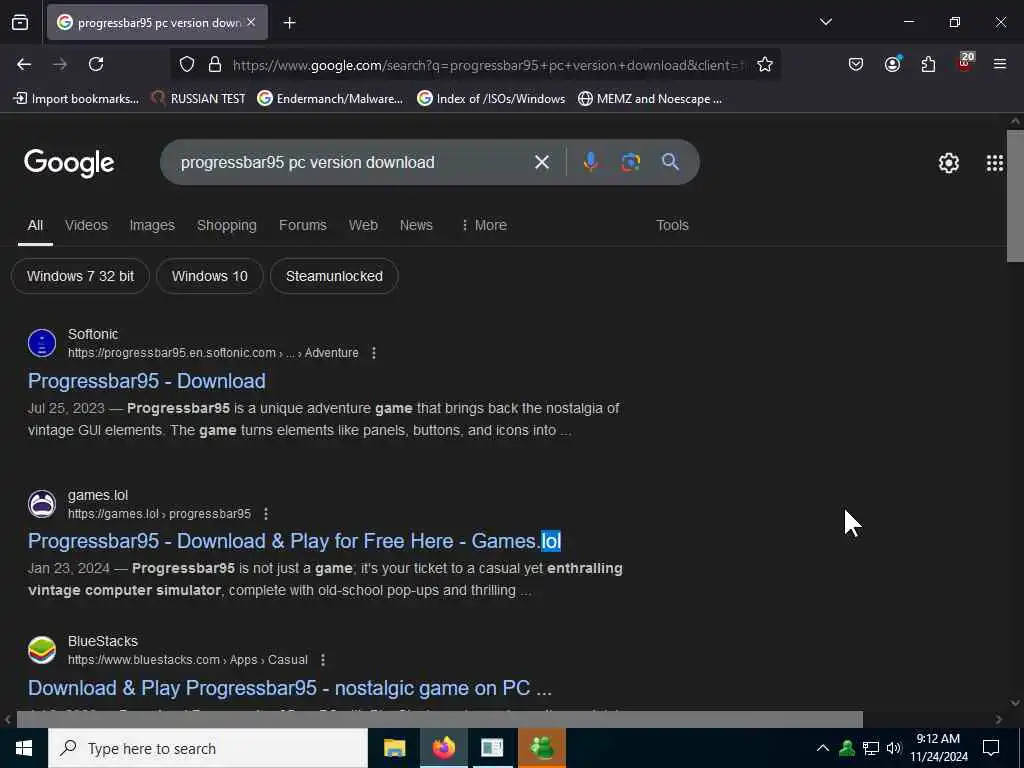The image size is (1024, 768).
Task: Click the taskbar search box
Action: tap(208, 748)
